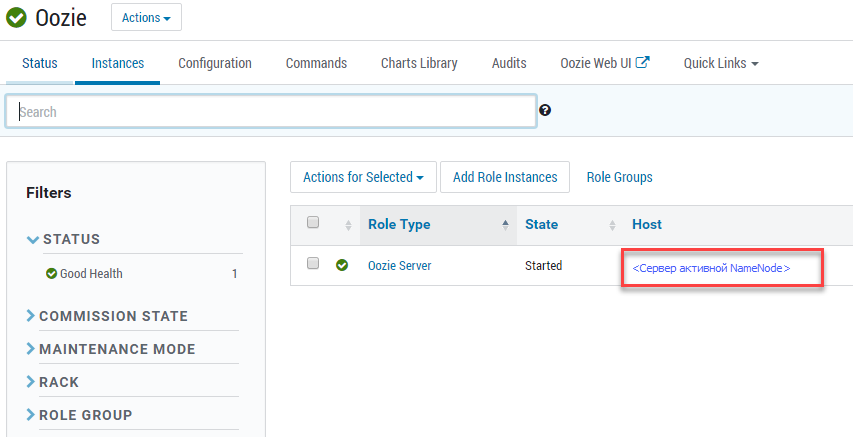The image size is (853, 437).
Task: Open the Actions dropdown next to Oozie
Action: pyautogui.click(x=146, y=18)
